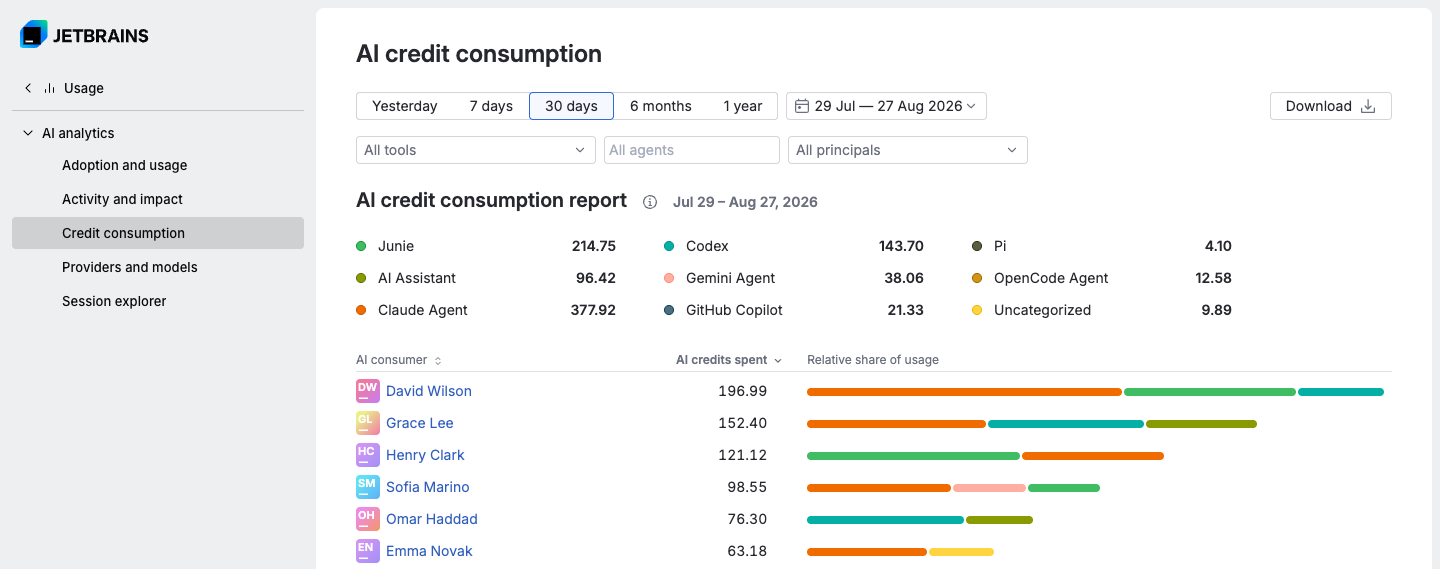
Task: Open Emma Novak's profile link
Action: [x=429, y=551]
